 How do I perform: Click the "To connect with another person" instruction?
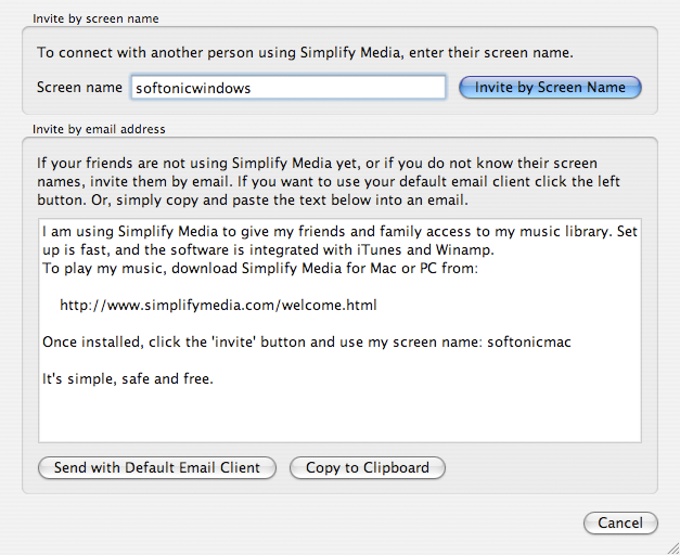[x=305, y=51]
